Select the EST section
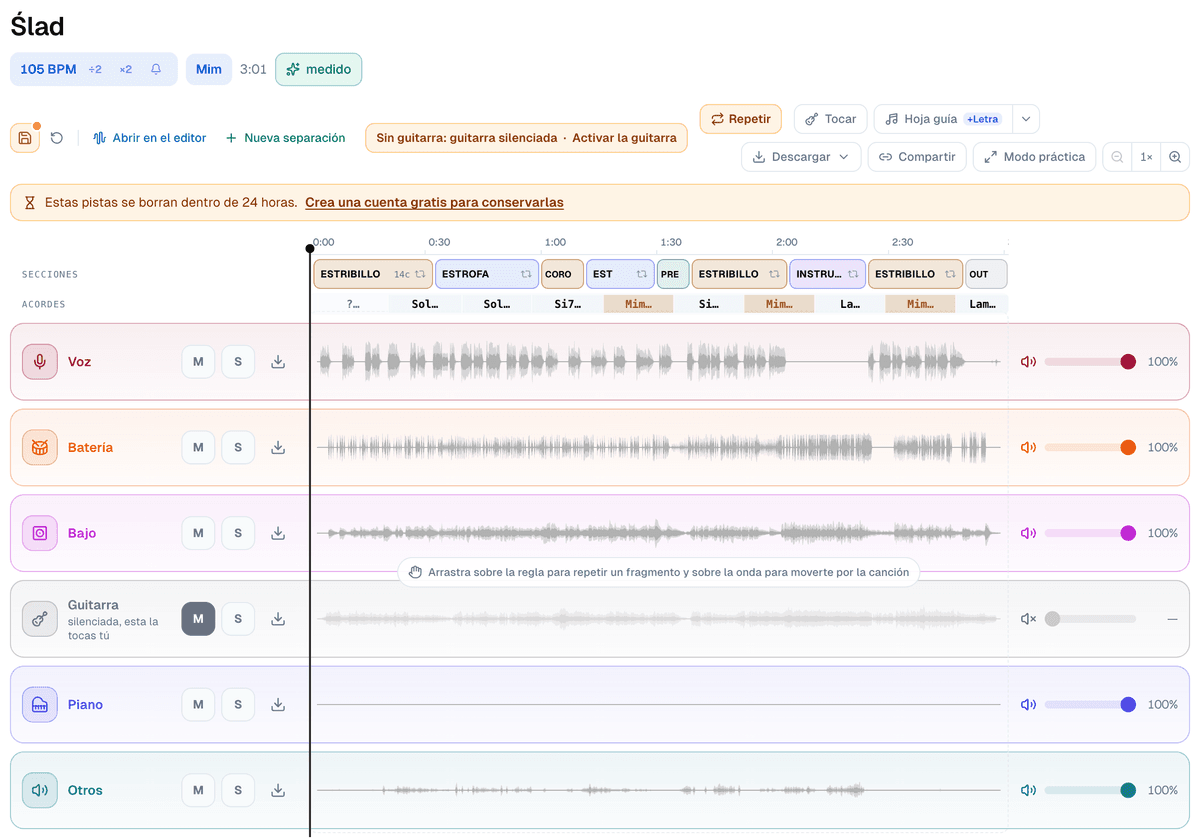 [620, 274]
